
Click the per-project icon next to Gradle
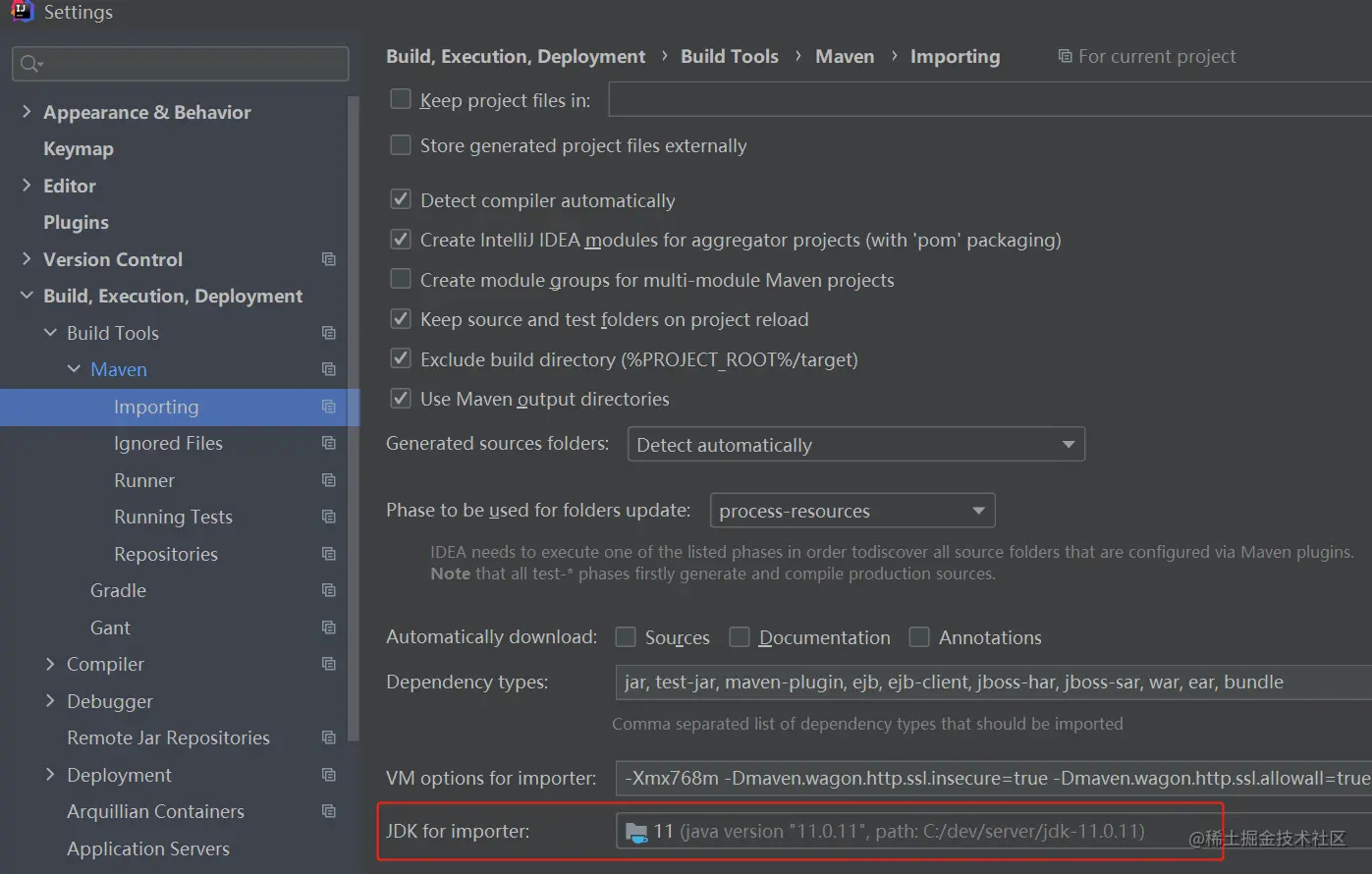click(x=329, y=590)
